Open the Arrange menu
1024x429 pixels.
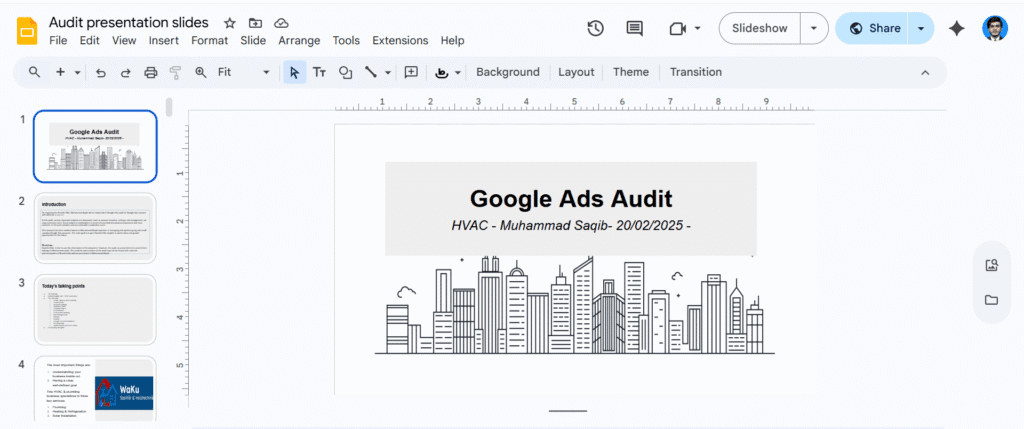(299, 40)
